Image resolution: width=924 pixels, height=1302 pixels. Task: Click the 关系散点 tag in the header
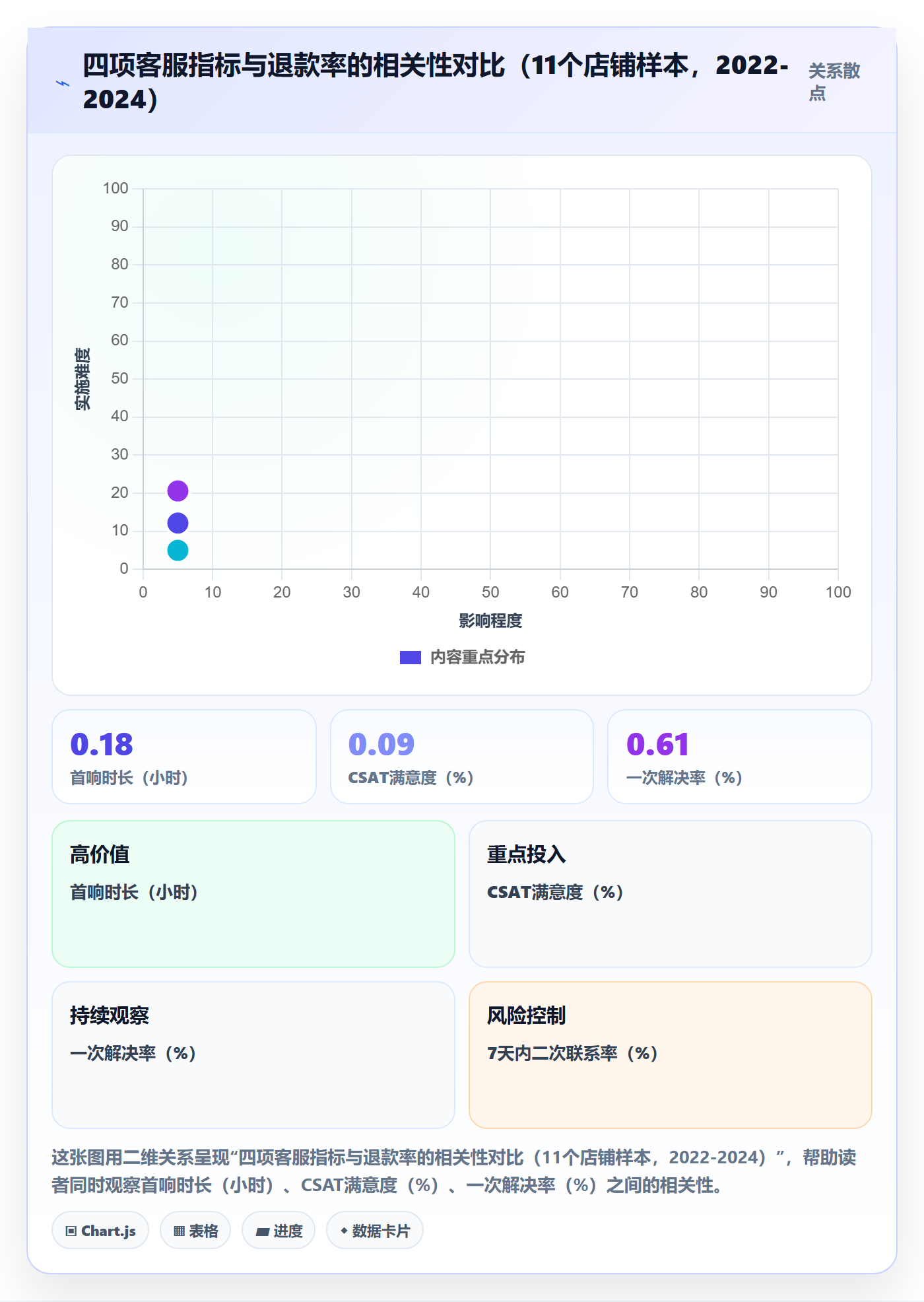point(834,82)
